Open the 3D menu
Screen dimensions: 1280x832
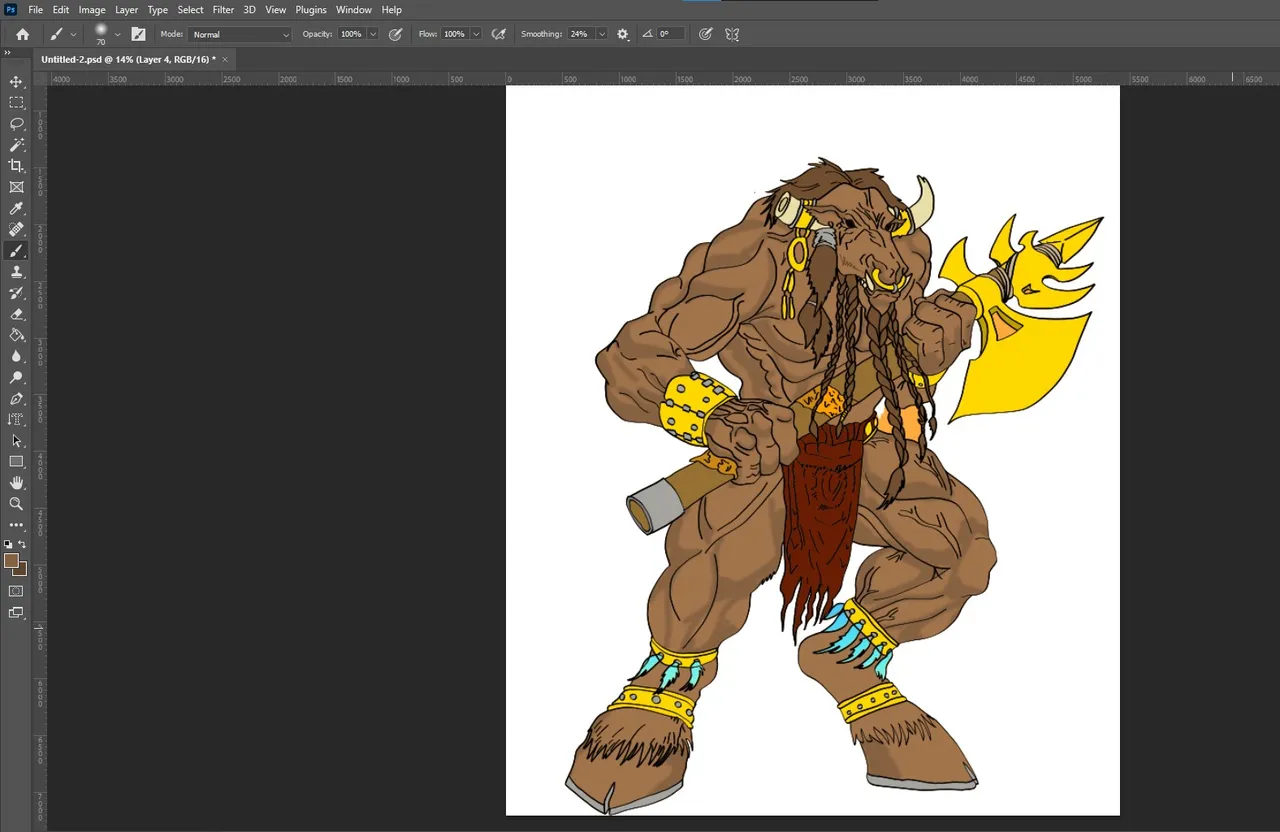250,10
